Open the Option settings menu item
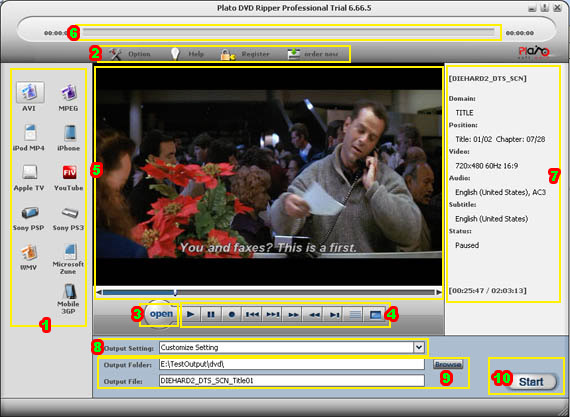This screenshot has height=417, width=570. click(x=129, y=54)
